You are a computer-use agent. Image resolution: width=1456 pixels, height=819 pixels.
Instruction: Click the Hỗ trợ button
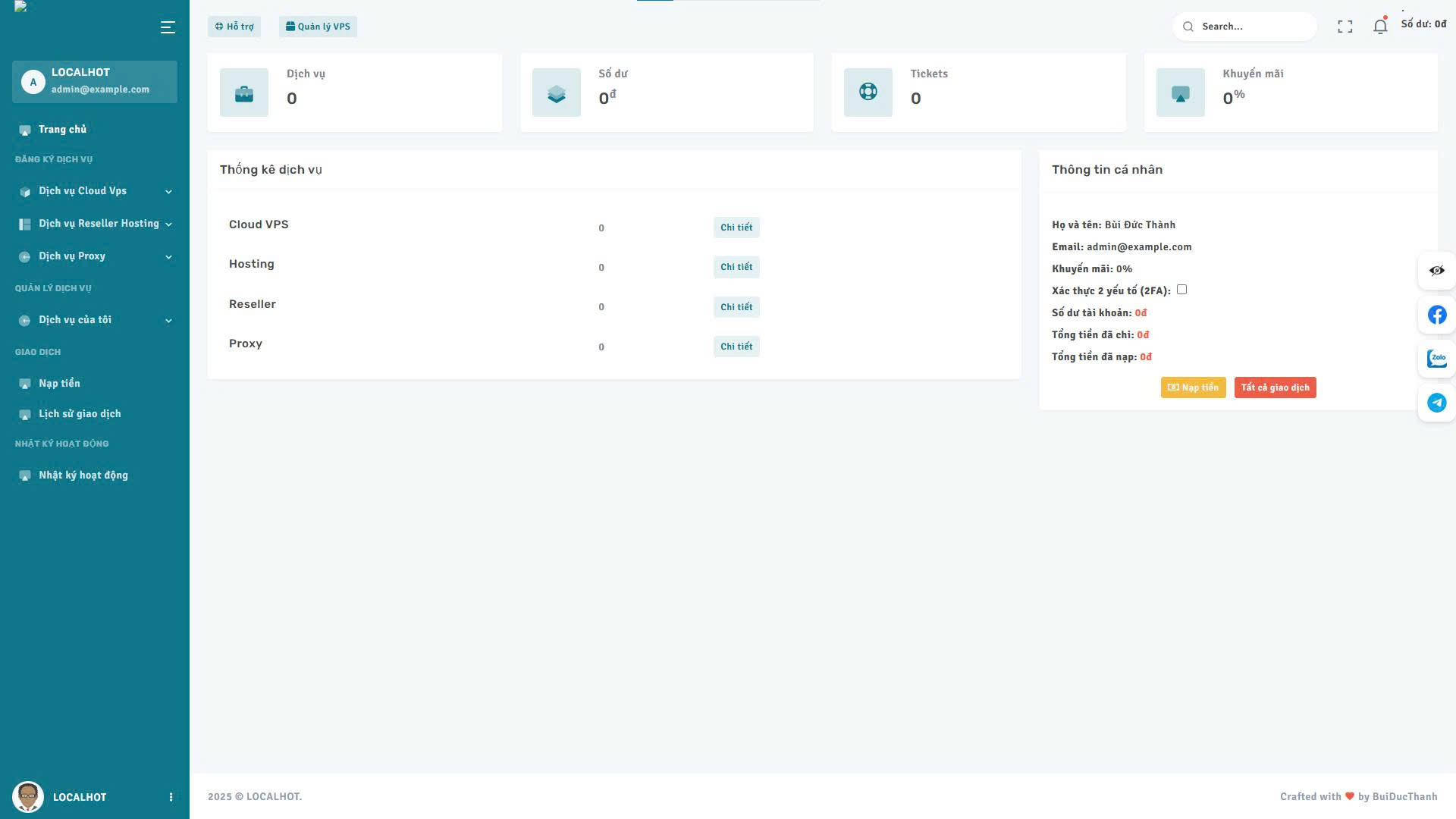234,27
